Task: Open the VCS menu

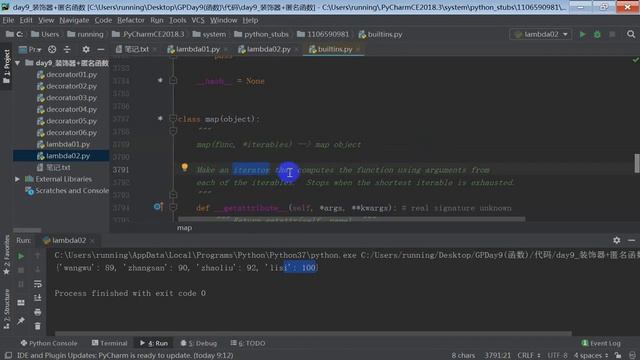Action: pyautogui.click(x=198, y=20)
